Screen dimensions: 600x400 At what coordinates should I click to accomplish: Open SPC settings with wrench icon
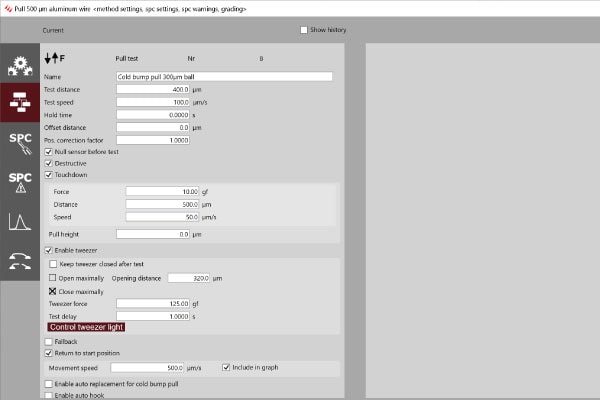point(20,141)
